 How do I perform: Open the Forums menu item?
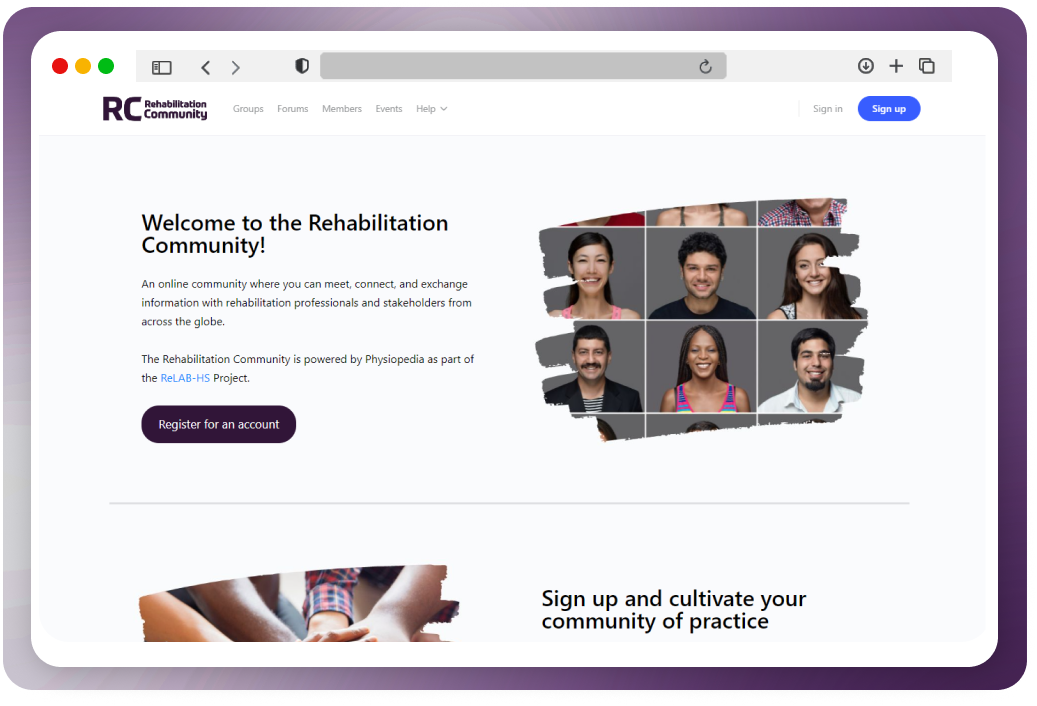pos(292,108)
